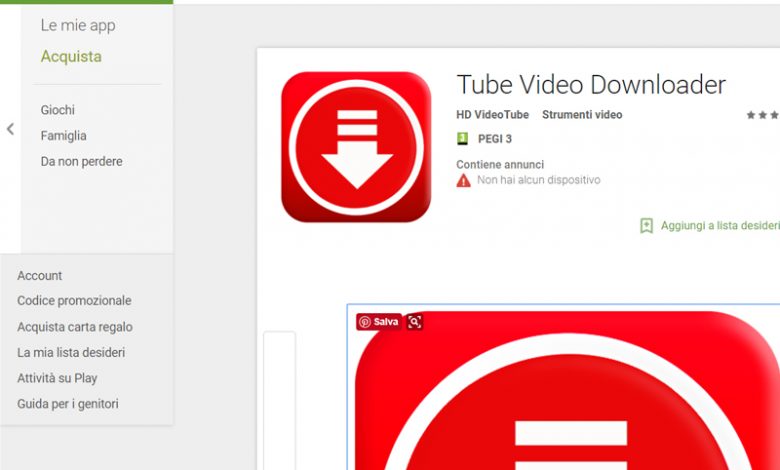Click the Pinterest Salva button
The height and width of the screenshot is (470, 780).
click(379, 322)
